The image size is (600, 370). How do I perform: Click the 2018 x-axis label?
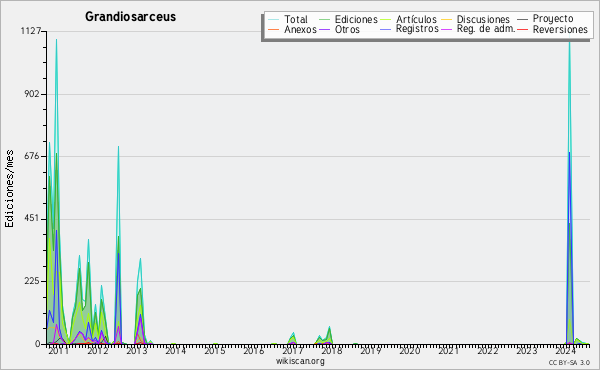(332, 351)
